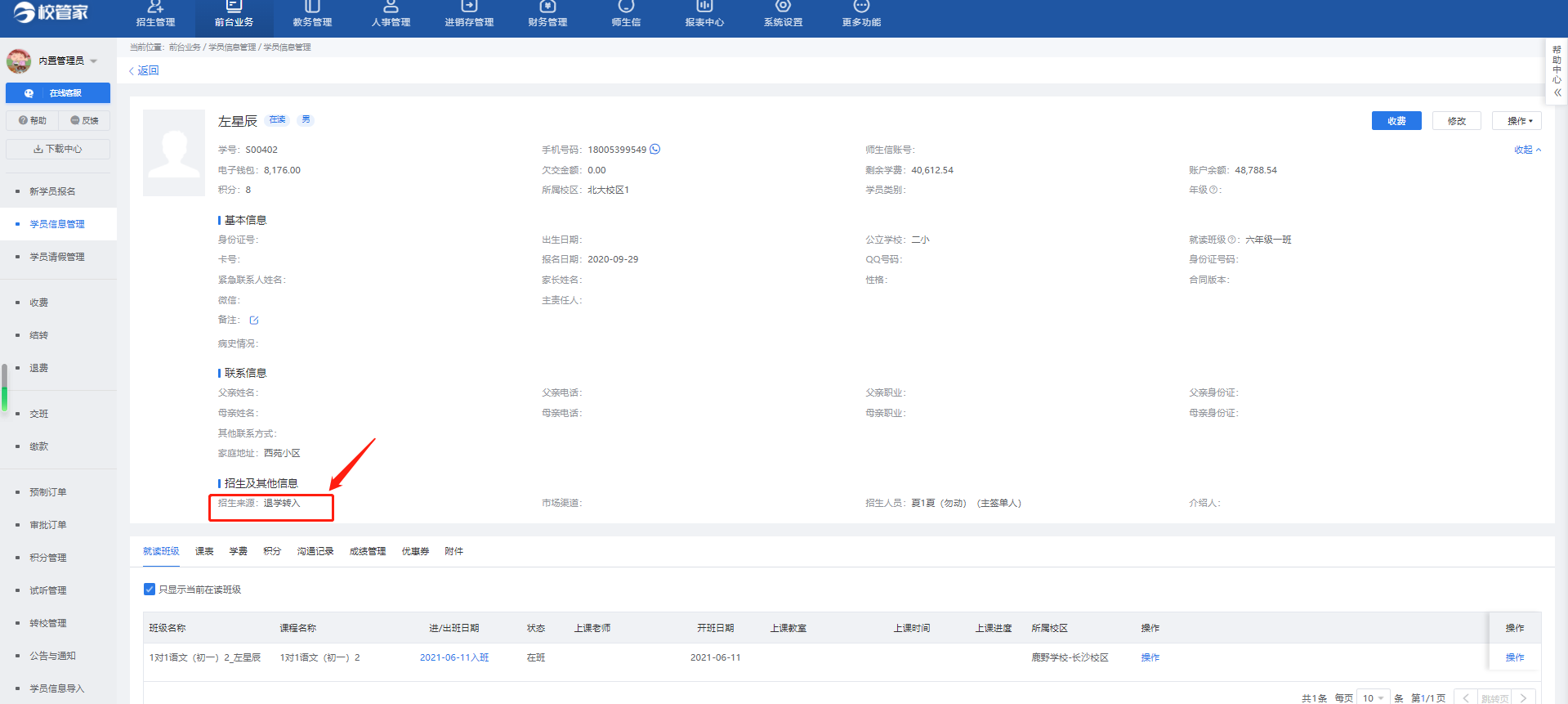
Task: Collapse student details with 收起
Action: (1527, 150)
